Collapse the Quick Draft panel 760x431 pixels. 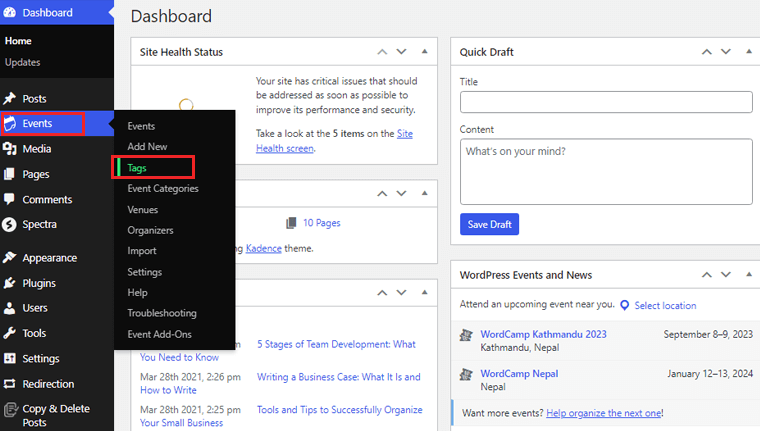(x=749, y=51)
